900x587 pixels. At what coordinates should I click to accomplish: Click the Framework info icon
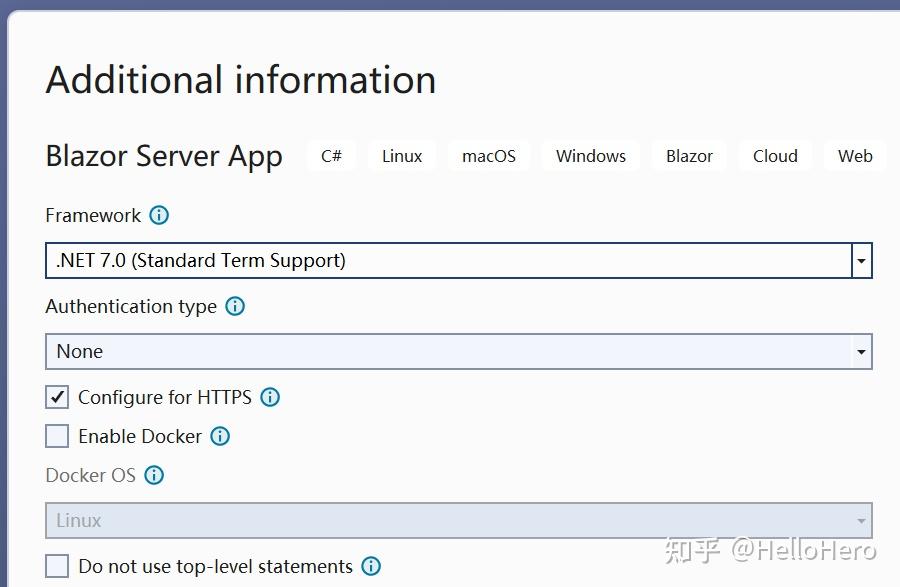(159, 215)
